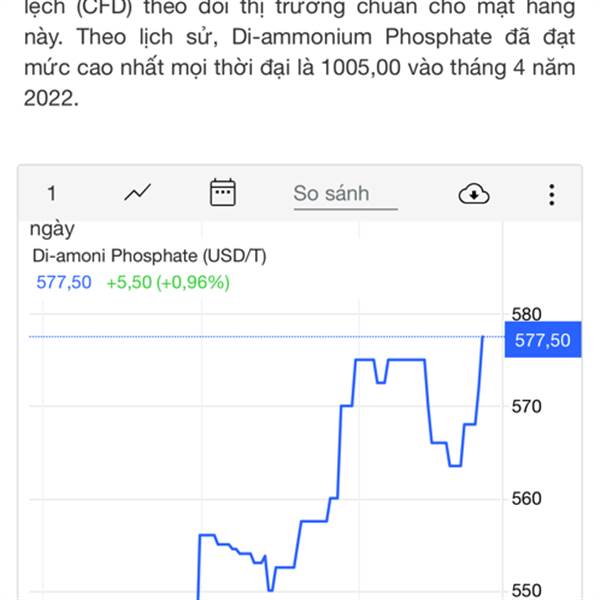Click the dotted current price line
This screenshot has height=600, width=600.
(267, 337)
